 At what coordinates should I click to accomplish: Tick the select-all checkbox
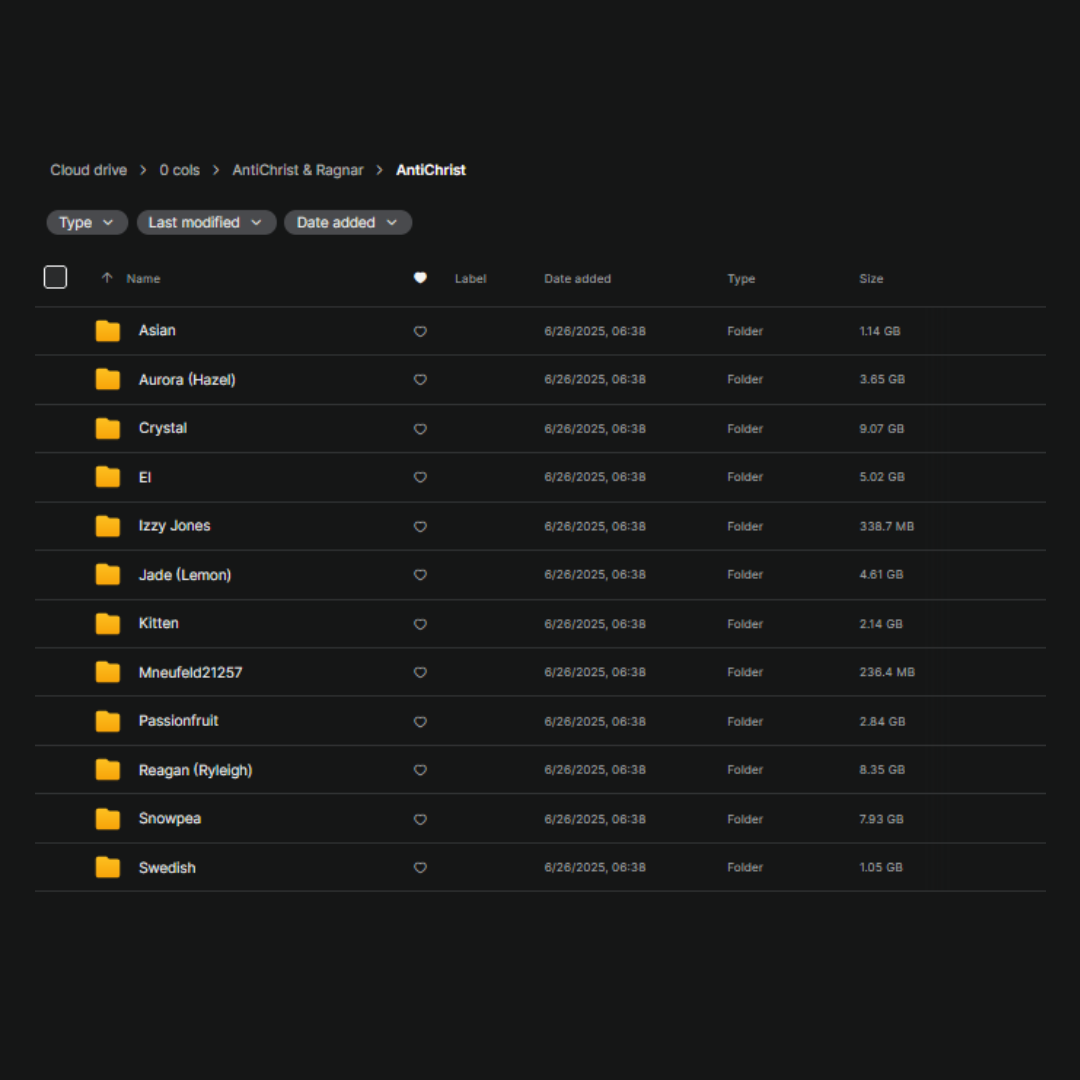click(56, 277)
